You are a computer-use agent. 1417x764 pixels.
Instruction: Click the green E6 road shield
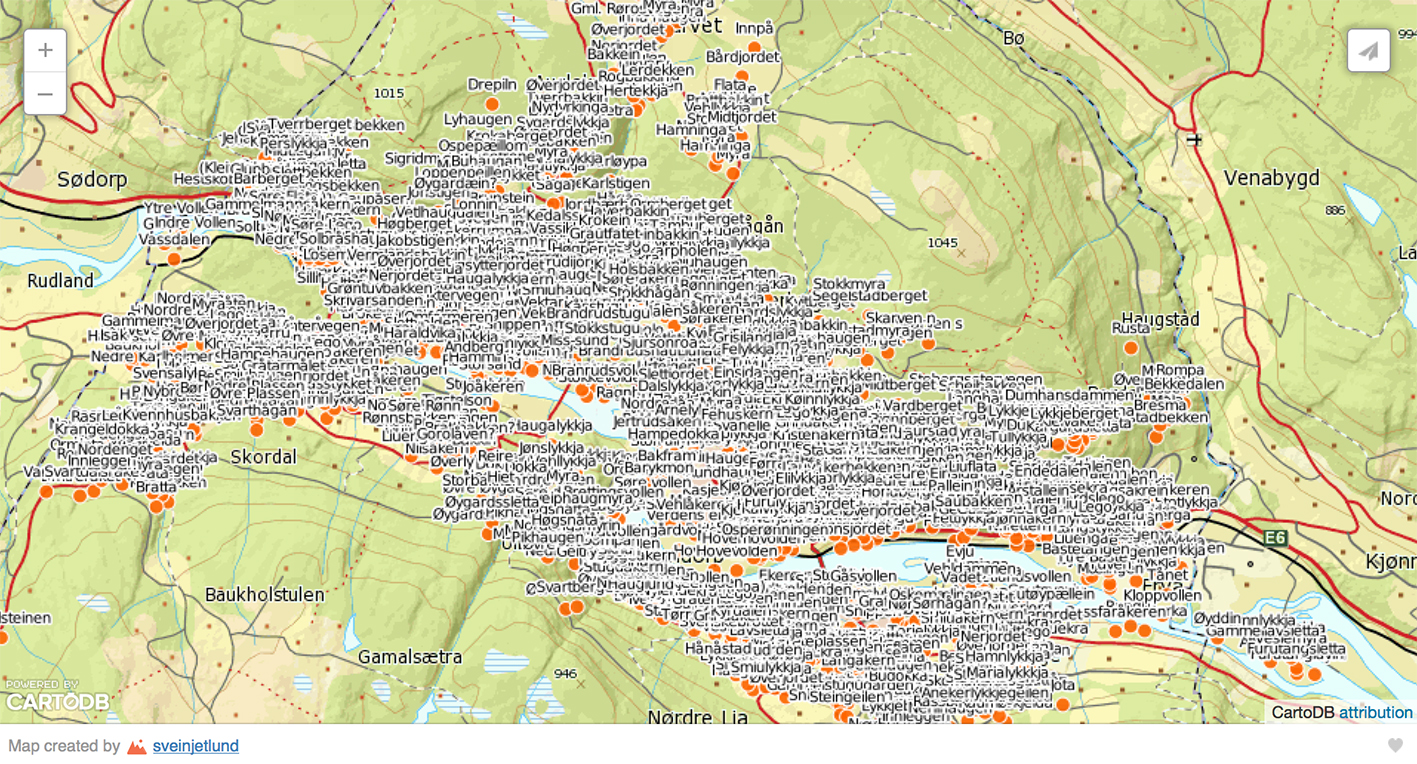[x=1274, y=539]
